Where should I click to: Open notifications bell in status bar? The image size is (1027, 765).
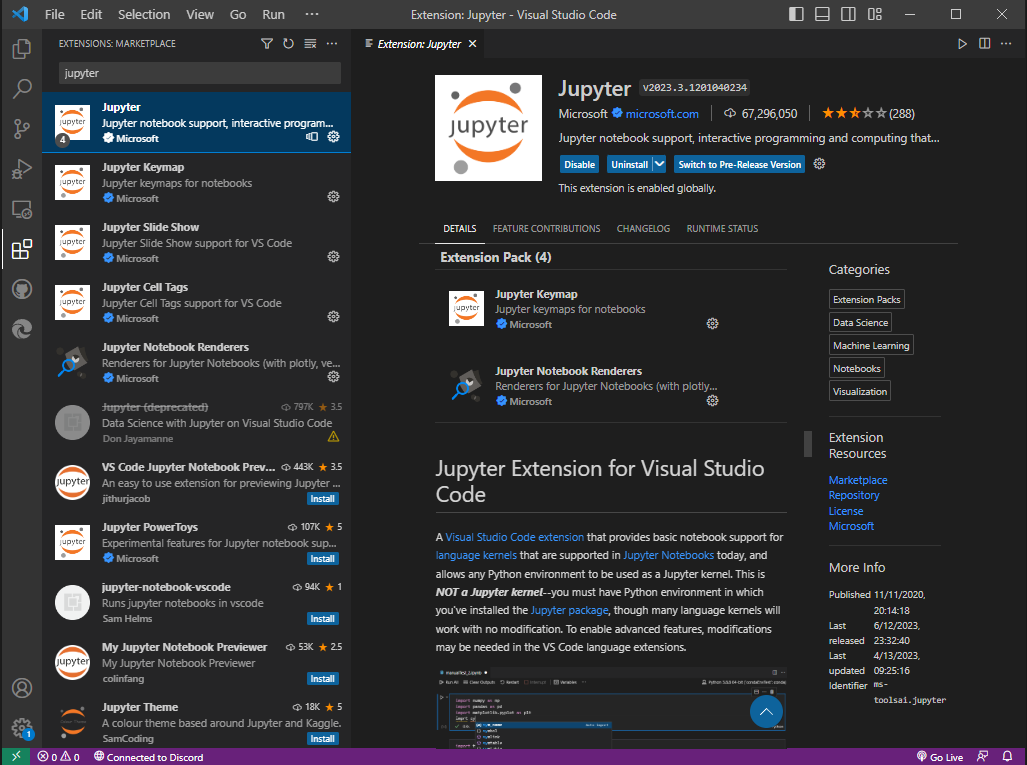pos(1008,756)
